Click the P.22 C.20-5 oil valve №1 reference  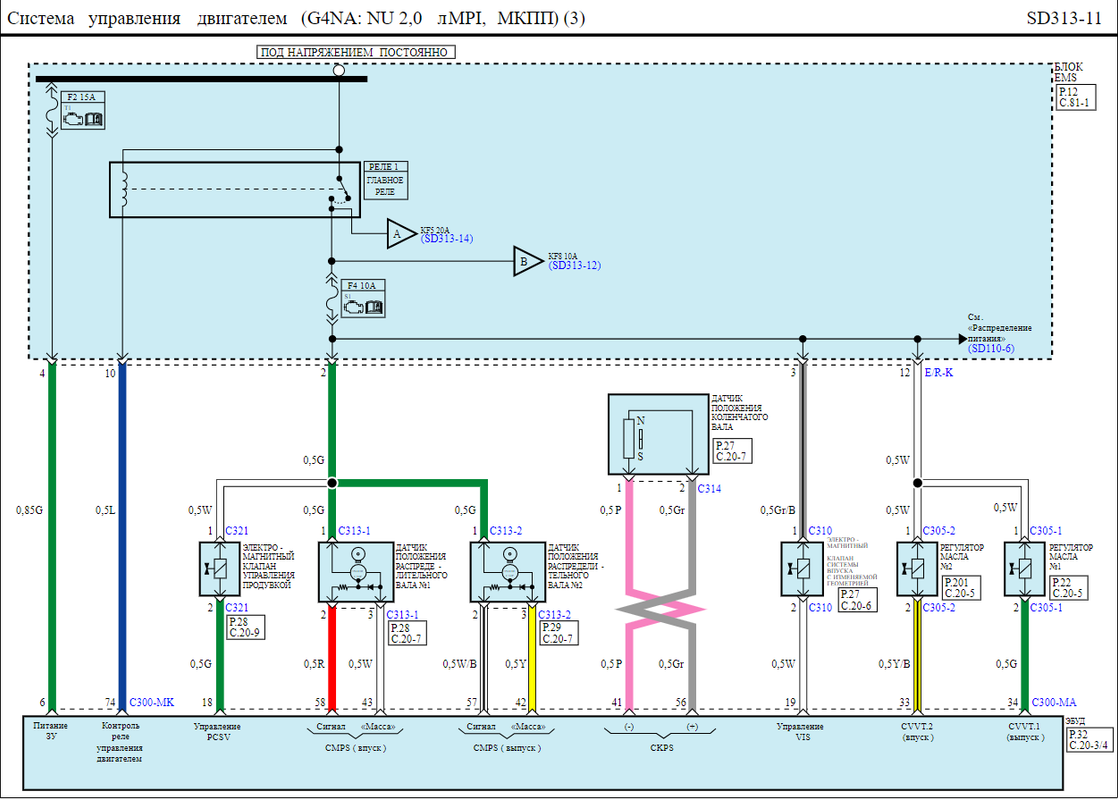click(1069, 588)
